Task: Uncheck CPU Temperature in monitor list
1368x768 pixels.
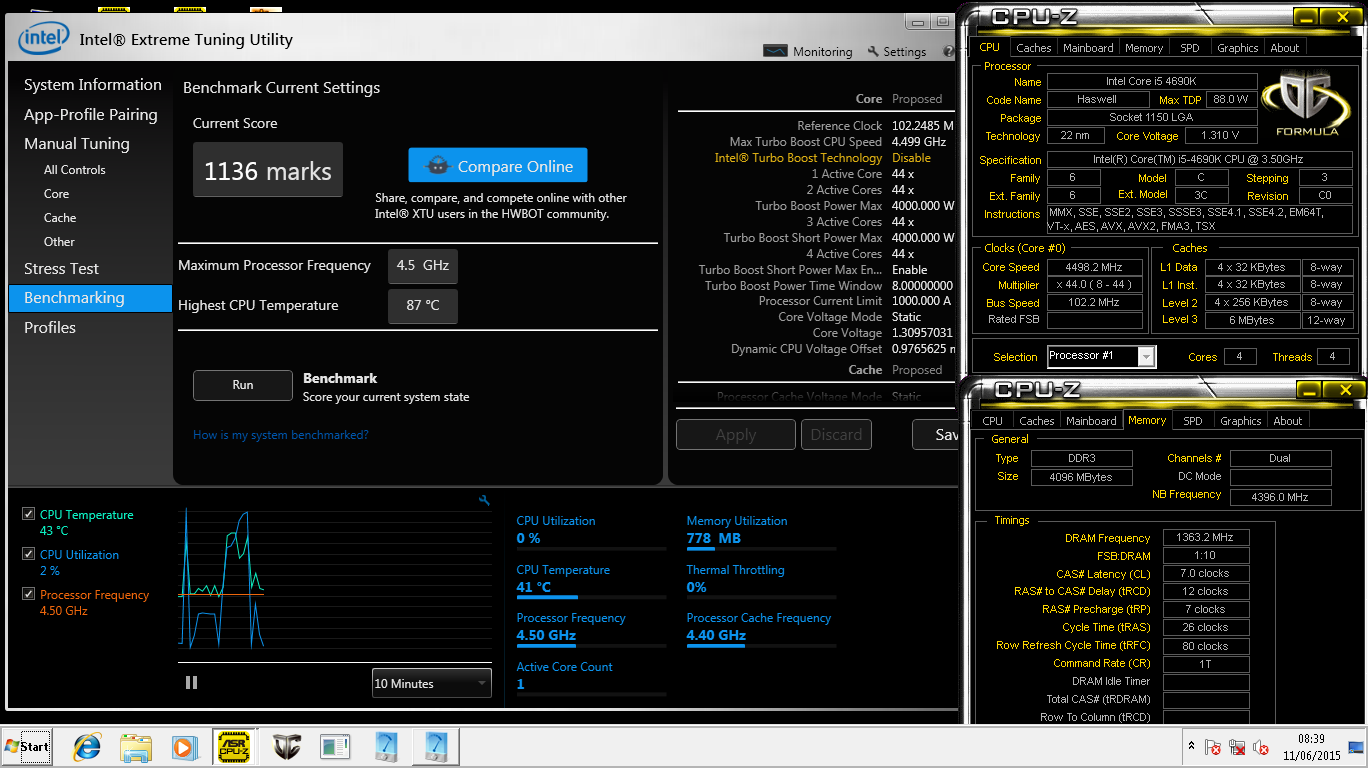Action: pyautogui.click(x=28, y=514)
